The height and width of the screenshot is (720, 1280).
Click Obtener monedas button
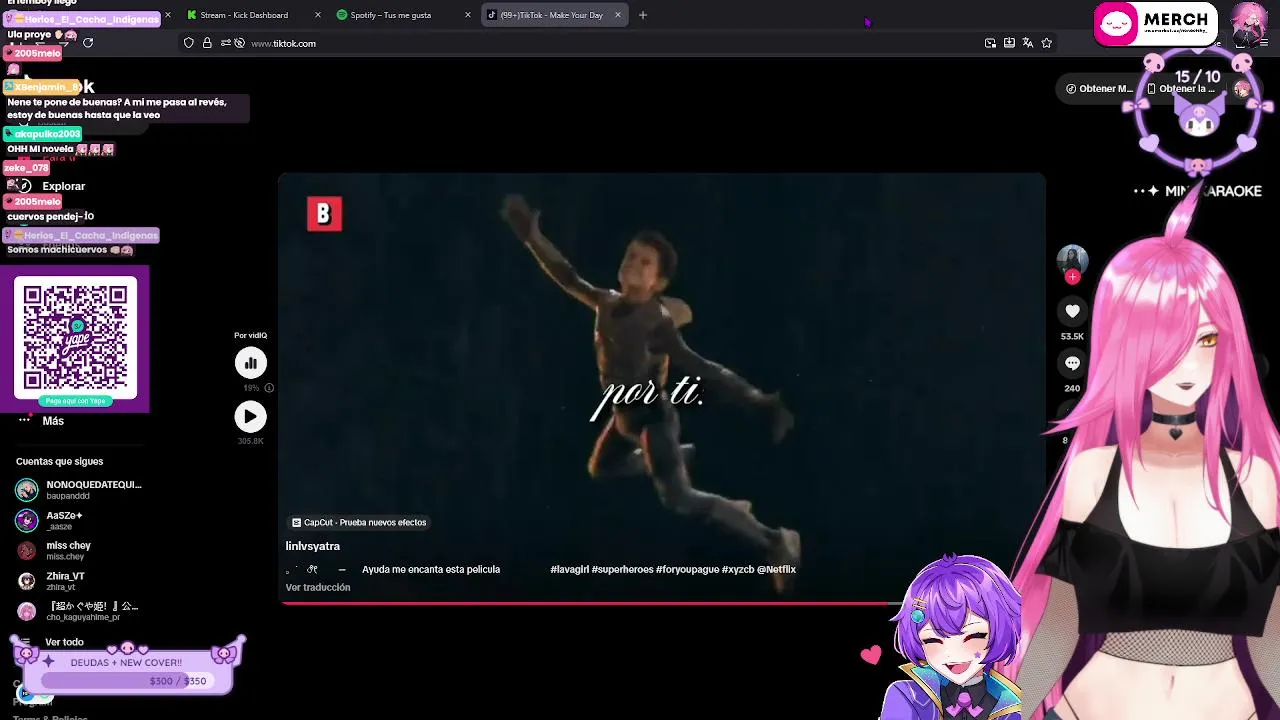pyautogui.click(x=1097, y=88)
